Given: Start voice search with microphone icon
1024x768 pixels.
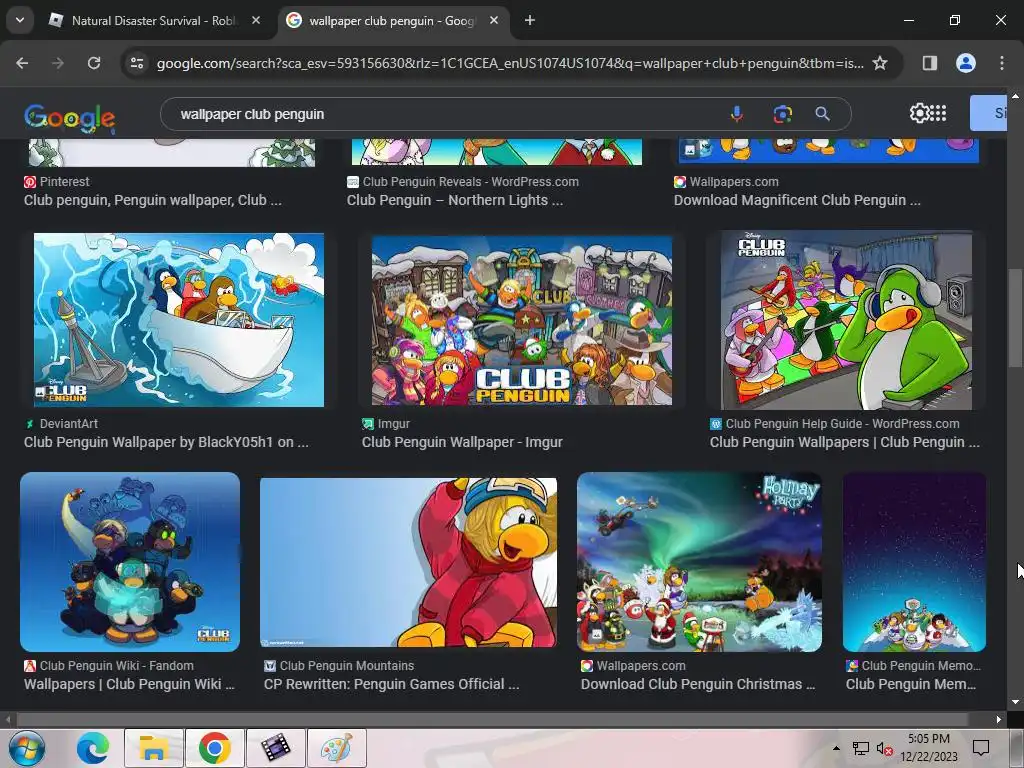Looking at the screenshot, I should coord(737,114).
